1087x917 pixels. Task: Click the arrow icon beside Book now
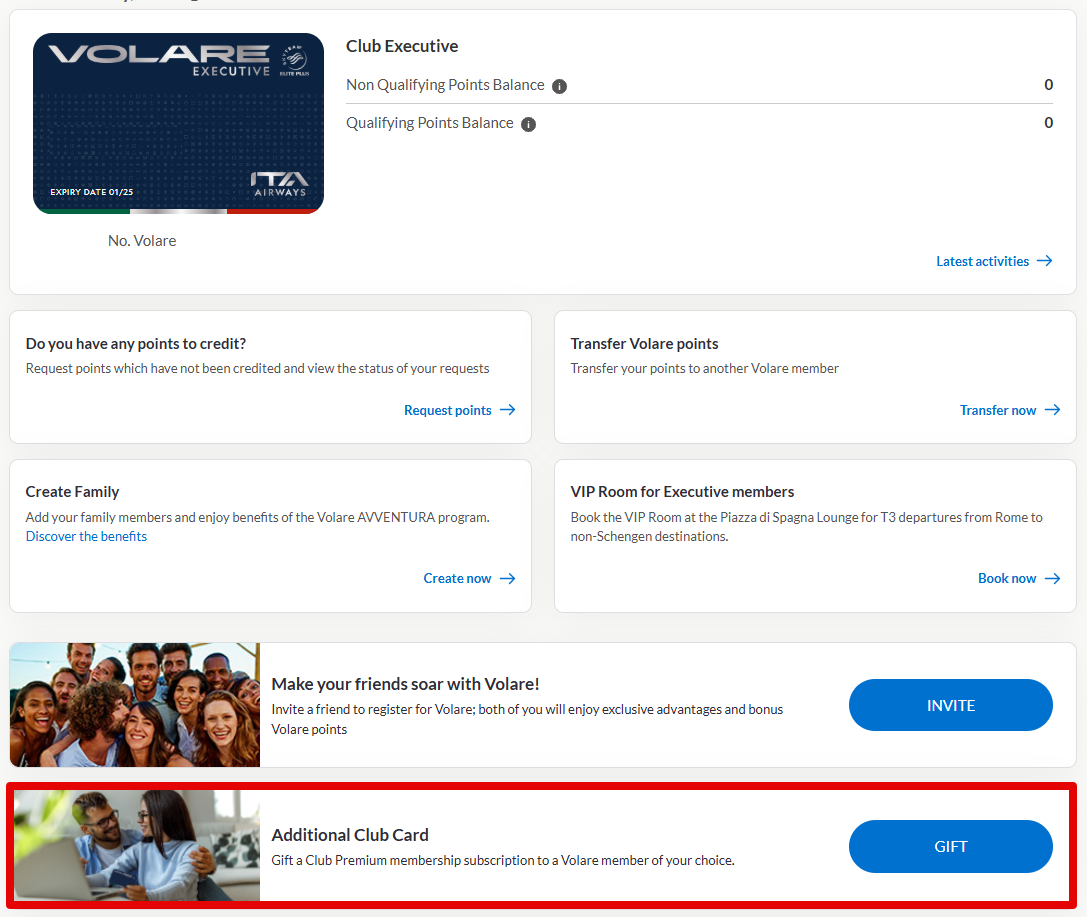point(1052,578)
